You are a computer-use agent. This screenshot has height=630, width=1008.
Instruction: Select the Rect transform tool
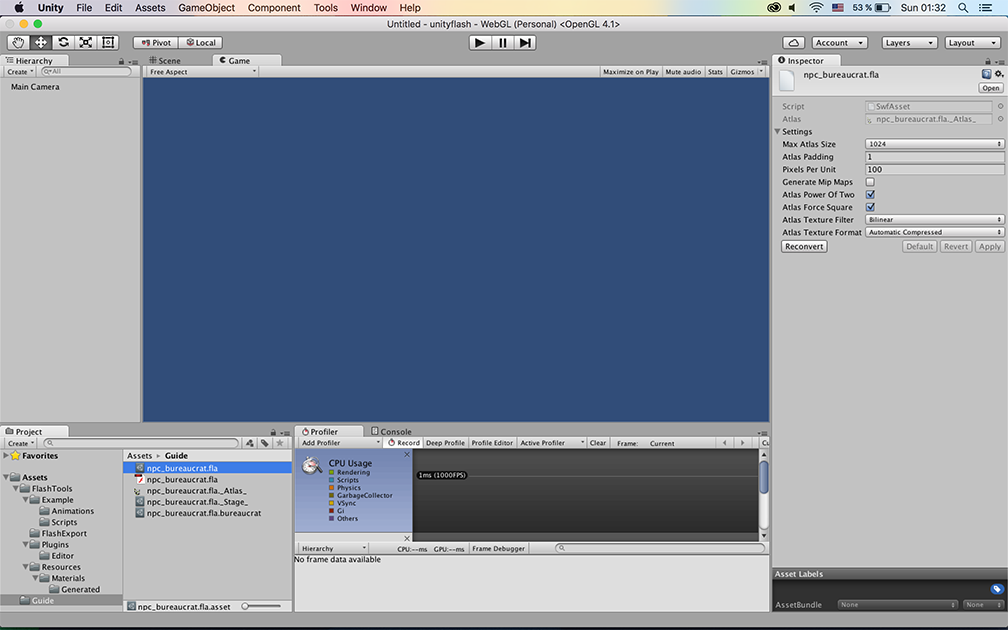(x=108, y=43)
